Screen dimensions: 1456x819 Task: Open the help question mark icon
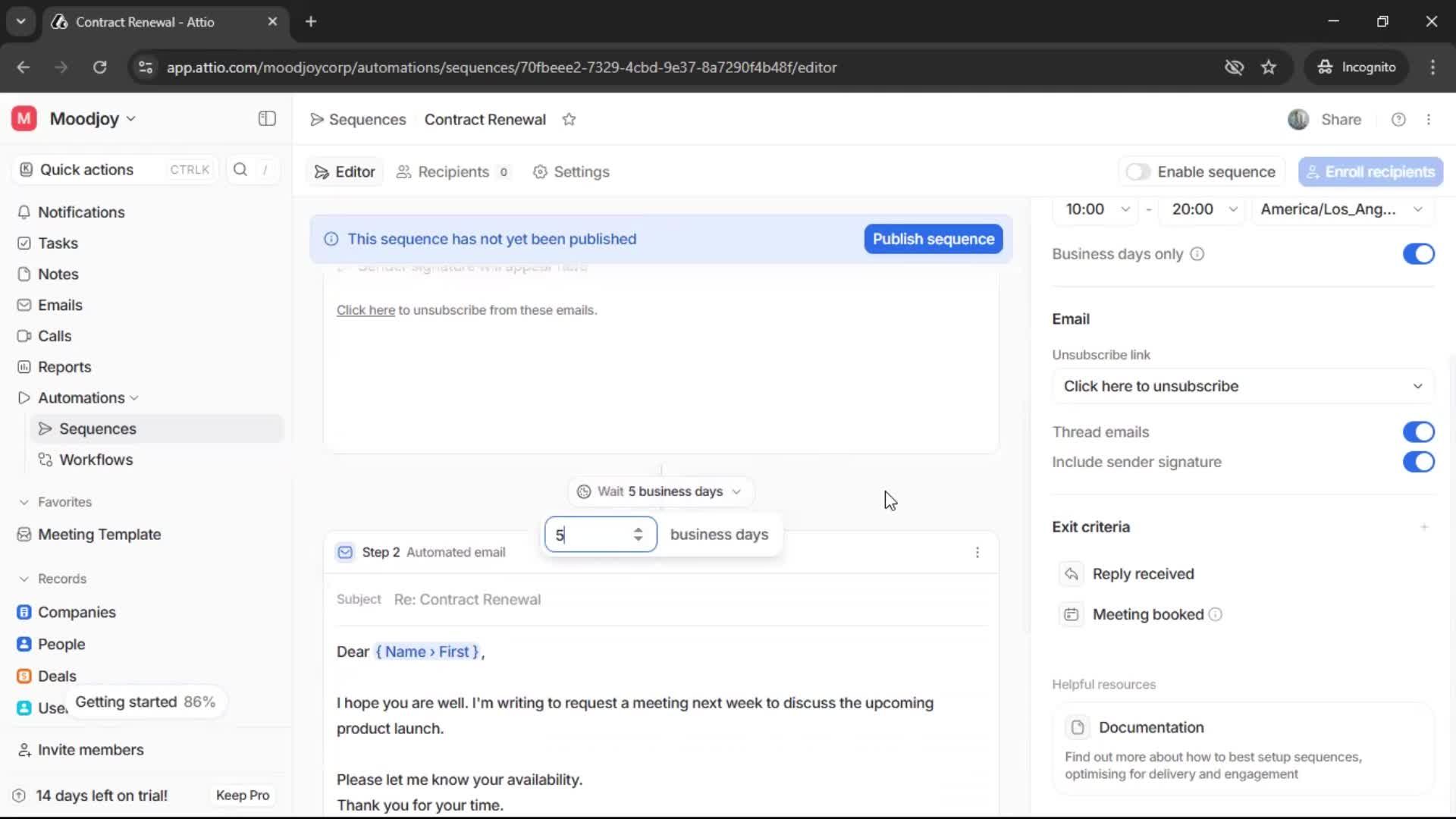1398,120
